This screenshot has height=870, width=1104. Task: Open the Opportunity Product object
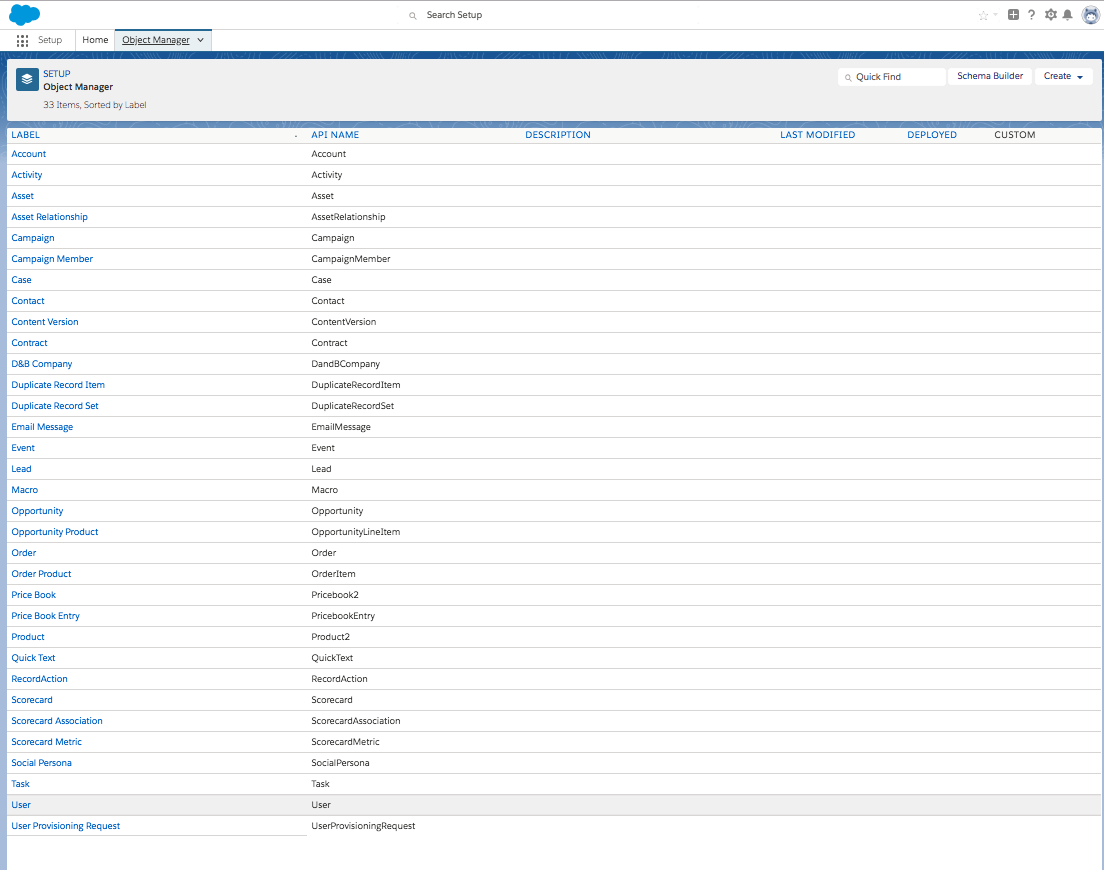coord(55,532)
